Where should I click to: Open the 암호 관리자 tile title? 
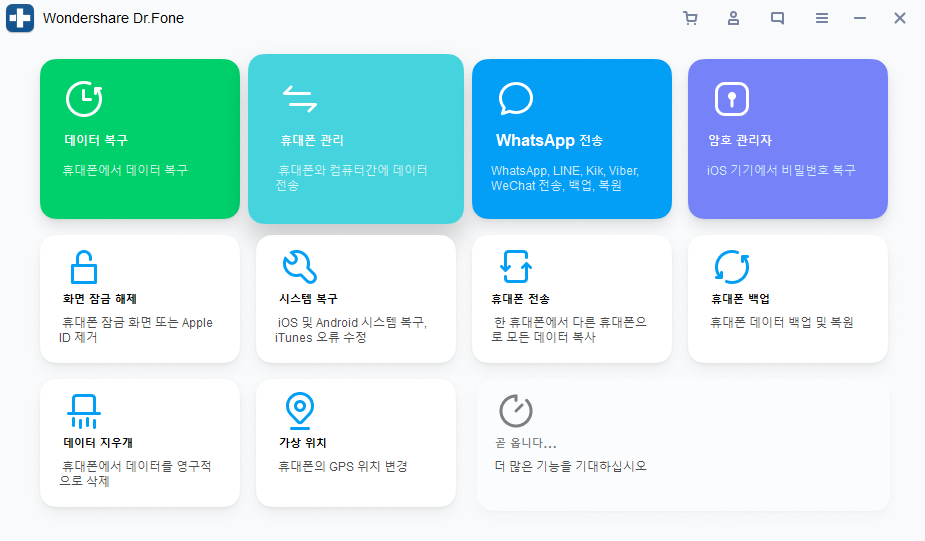(740, 140)
